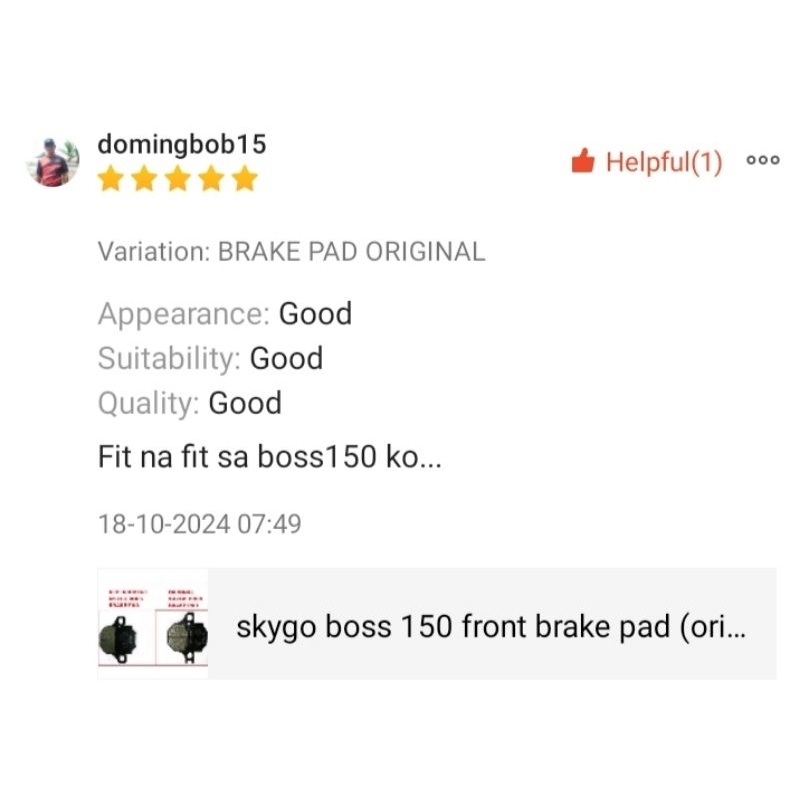Click the Suitability: Good rating line

(210, 359)
